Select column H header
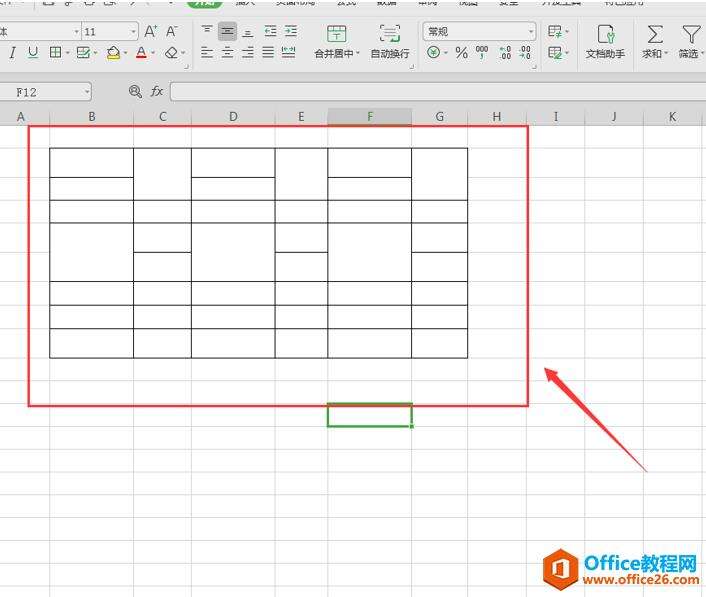 pos(497,117)
